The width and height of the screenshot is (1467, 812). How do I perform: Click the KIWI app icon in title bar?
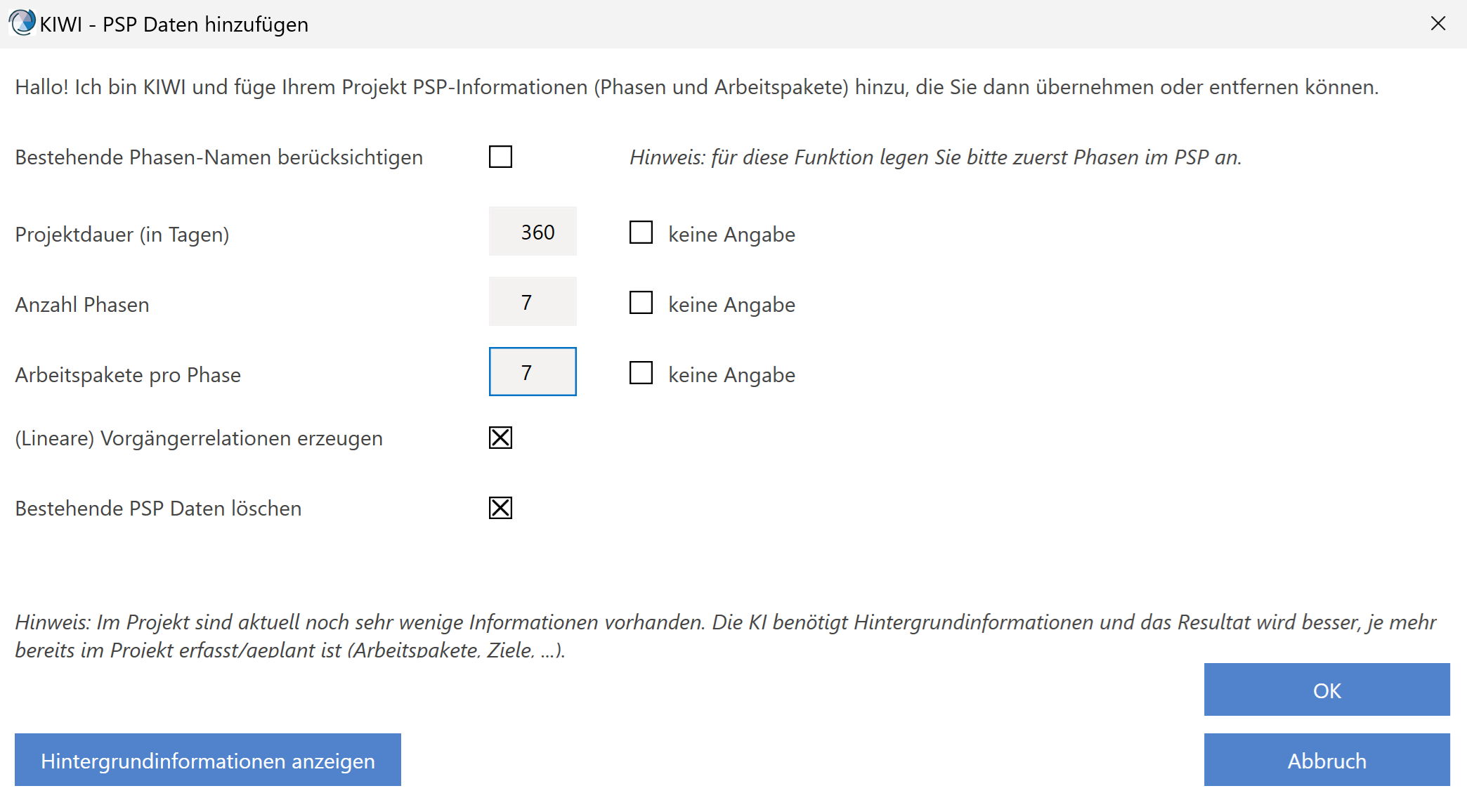(x=22, y=23)
